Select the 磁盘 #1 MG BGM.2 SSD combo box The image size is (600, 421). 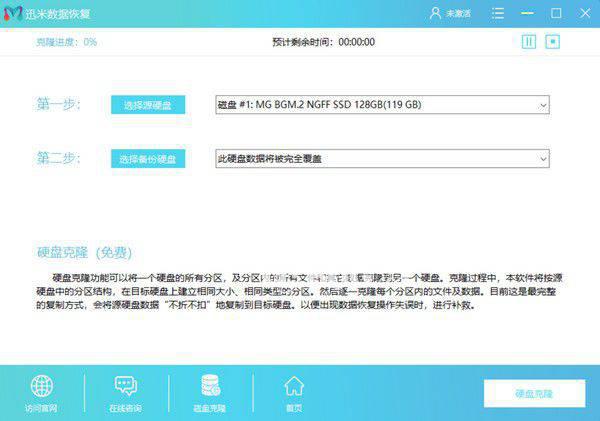[382, 105]
